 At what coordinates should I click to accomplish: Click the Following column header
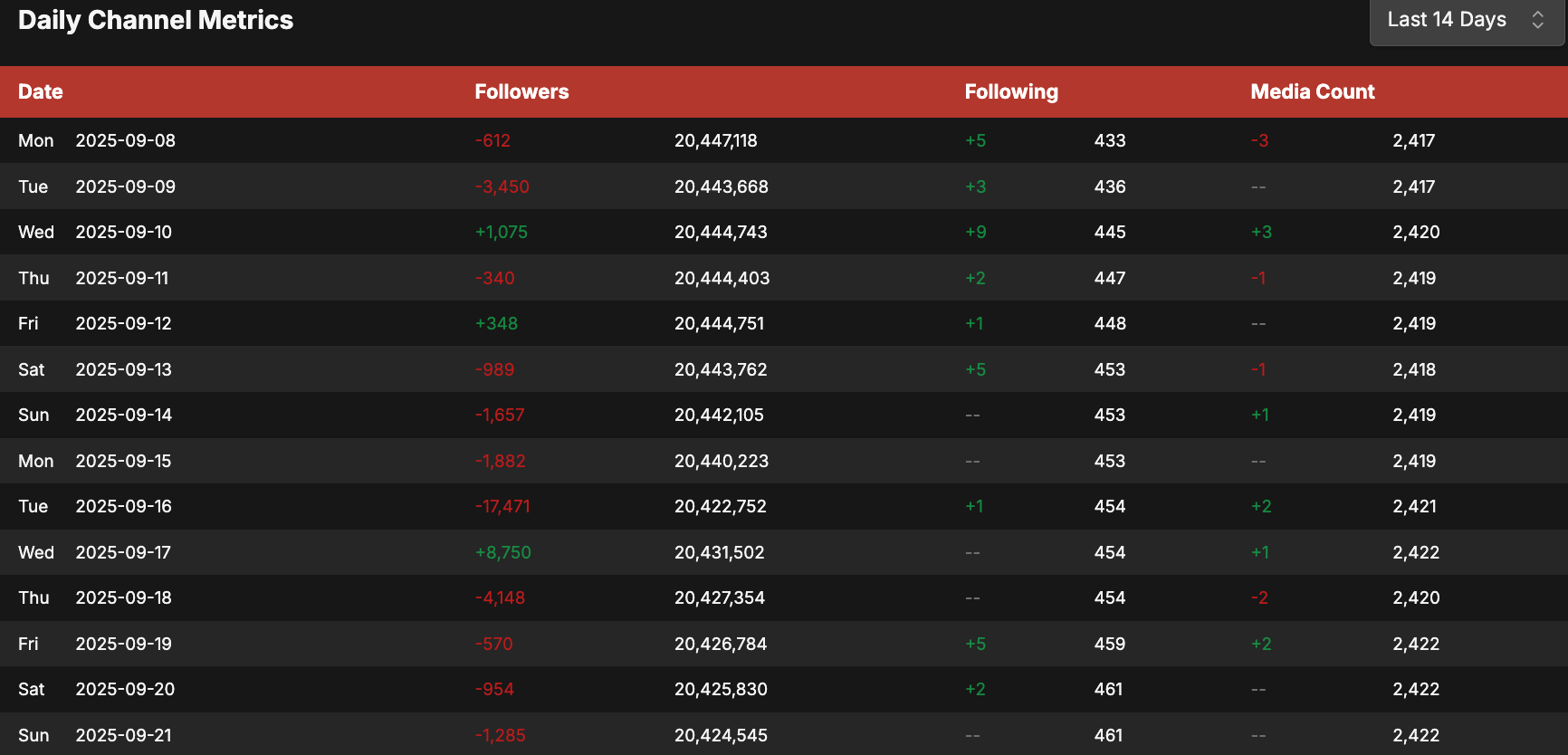(x=1010, y=91)
